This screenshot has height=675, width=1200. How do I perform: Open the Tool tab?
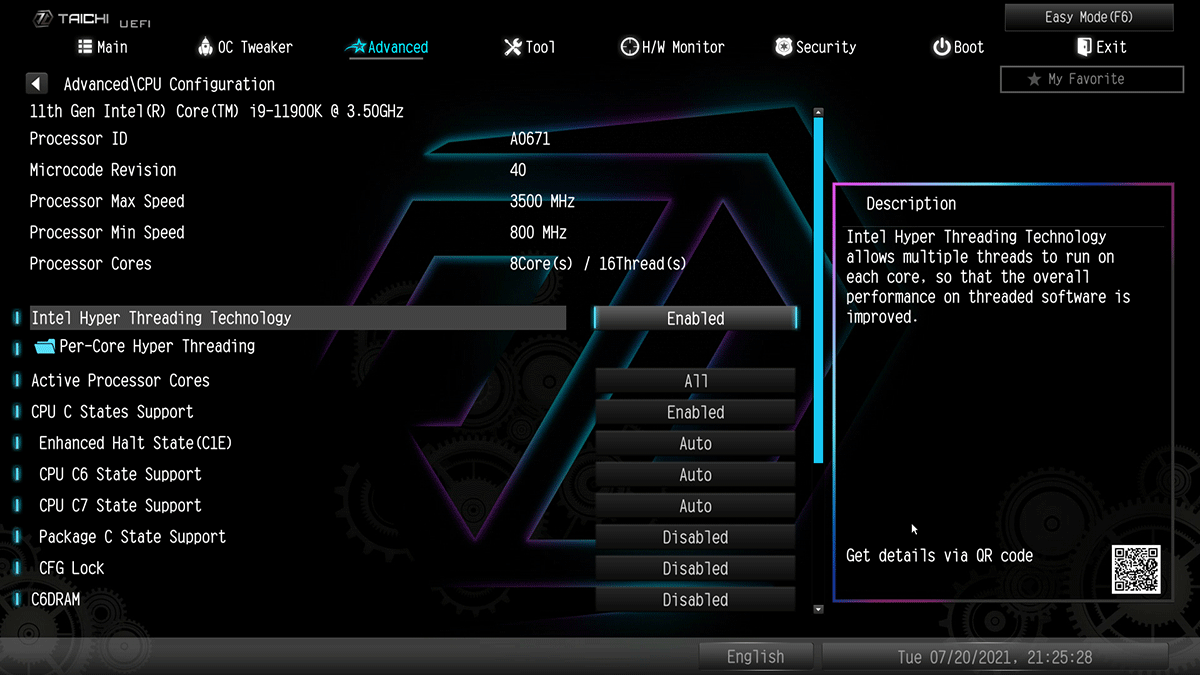point(530,47)
